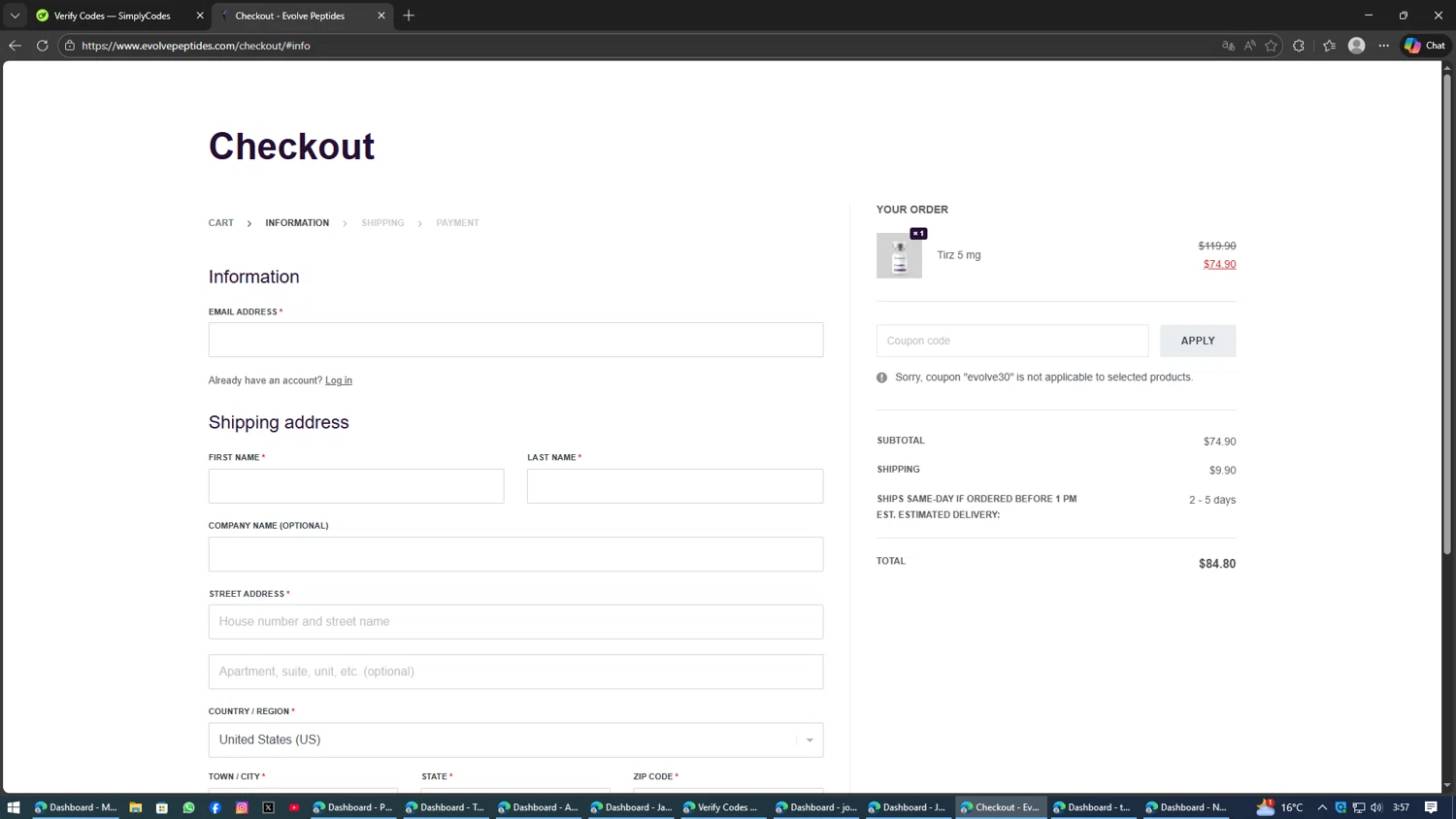The height and width of the screenshot is (819, 1456).
Task: Focus the Company Name field
Action: [x=515, y=554]
